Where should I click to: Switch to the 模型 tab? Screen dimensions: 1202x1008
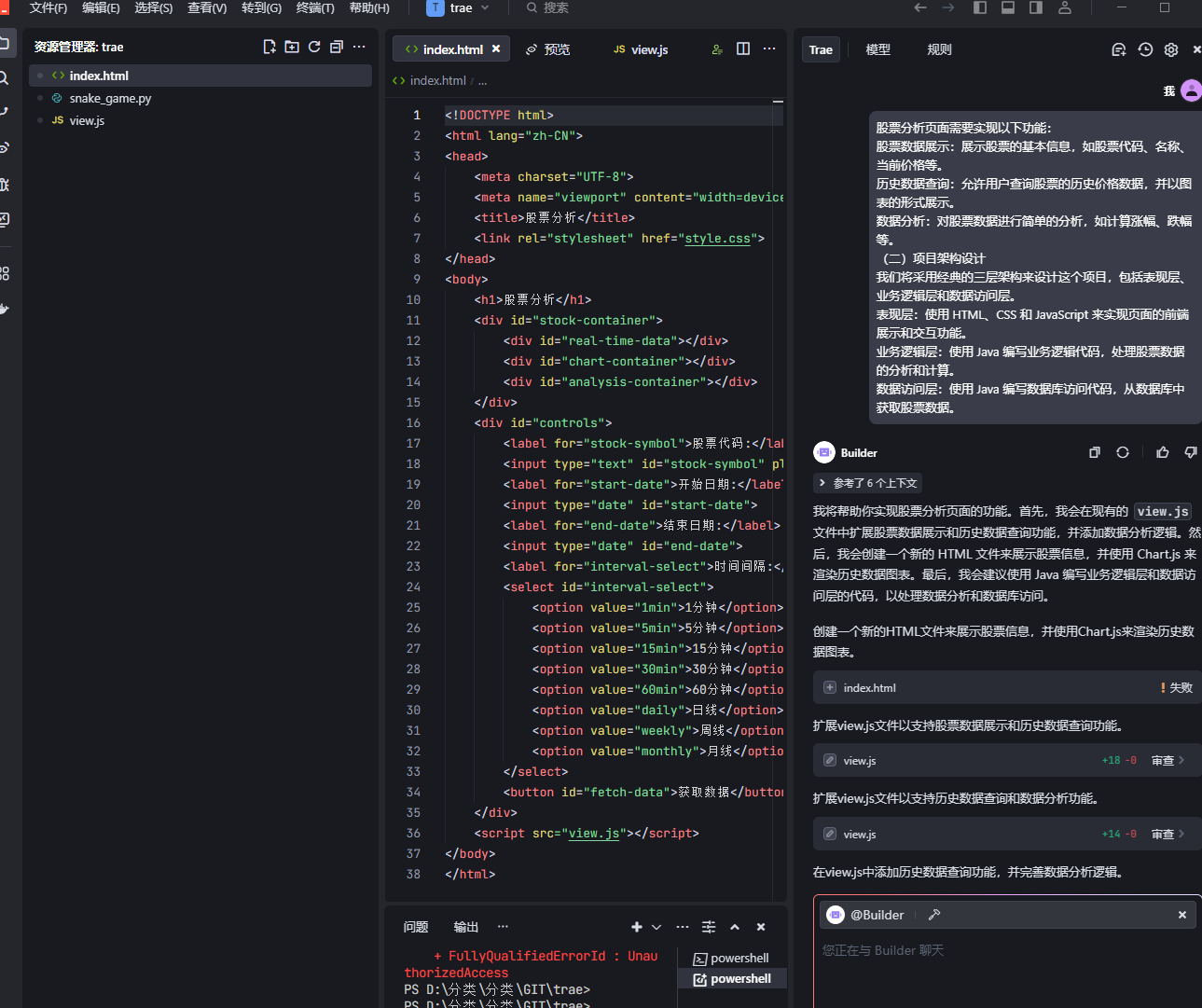point(878,49)
